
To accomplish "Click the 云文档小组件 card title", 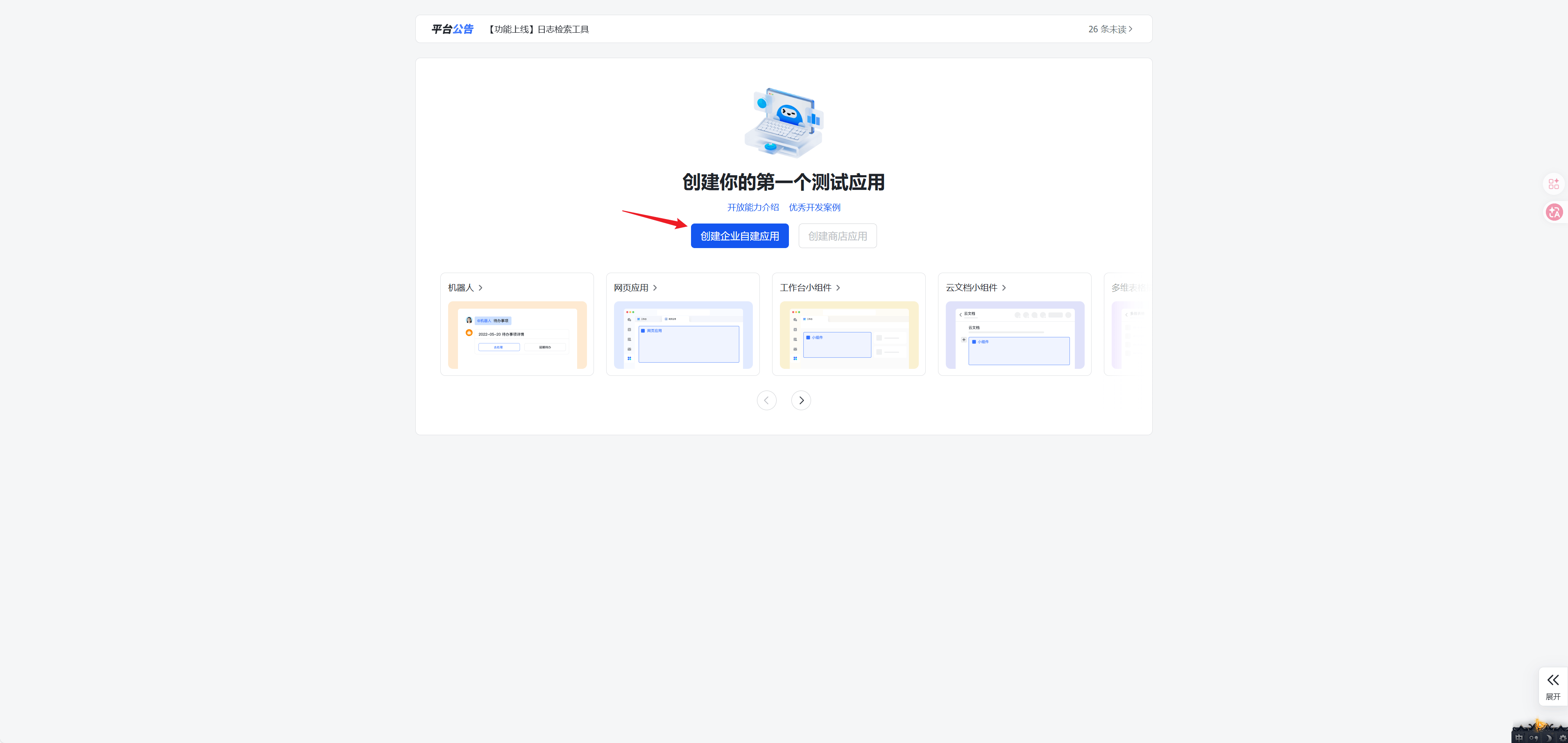I will [972, 288].
